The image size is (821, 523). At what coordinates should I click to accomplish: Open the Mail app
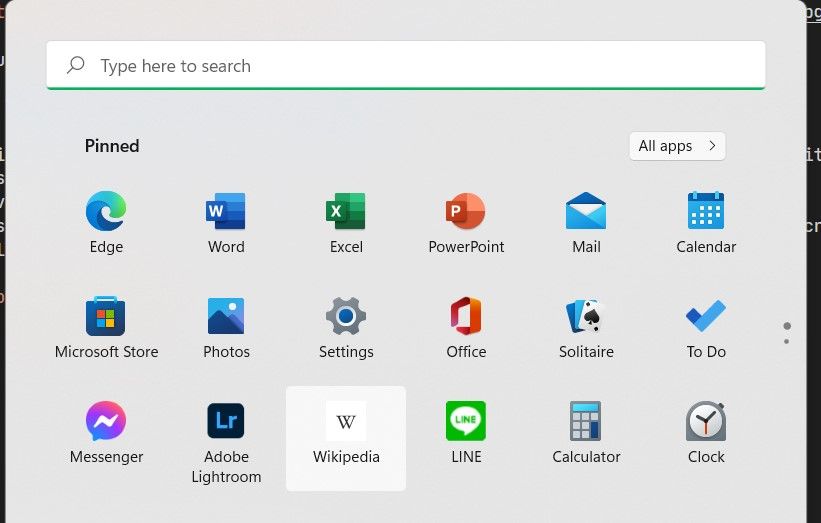(x=586, y=211)
